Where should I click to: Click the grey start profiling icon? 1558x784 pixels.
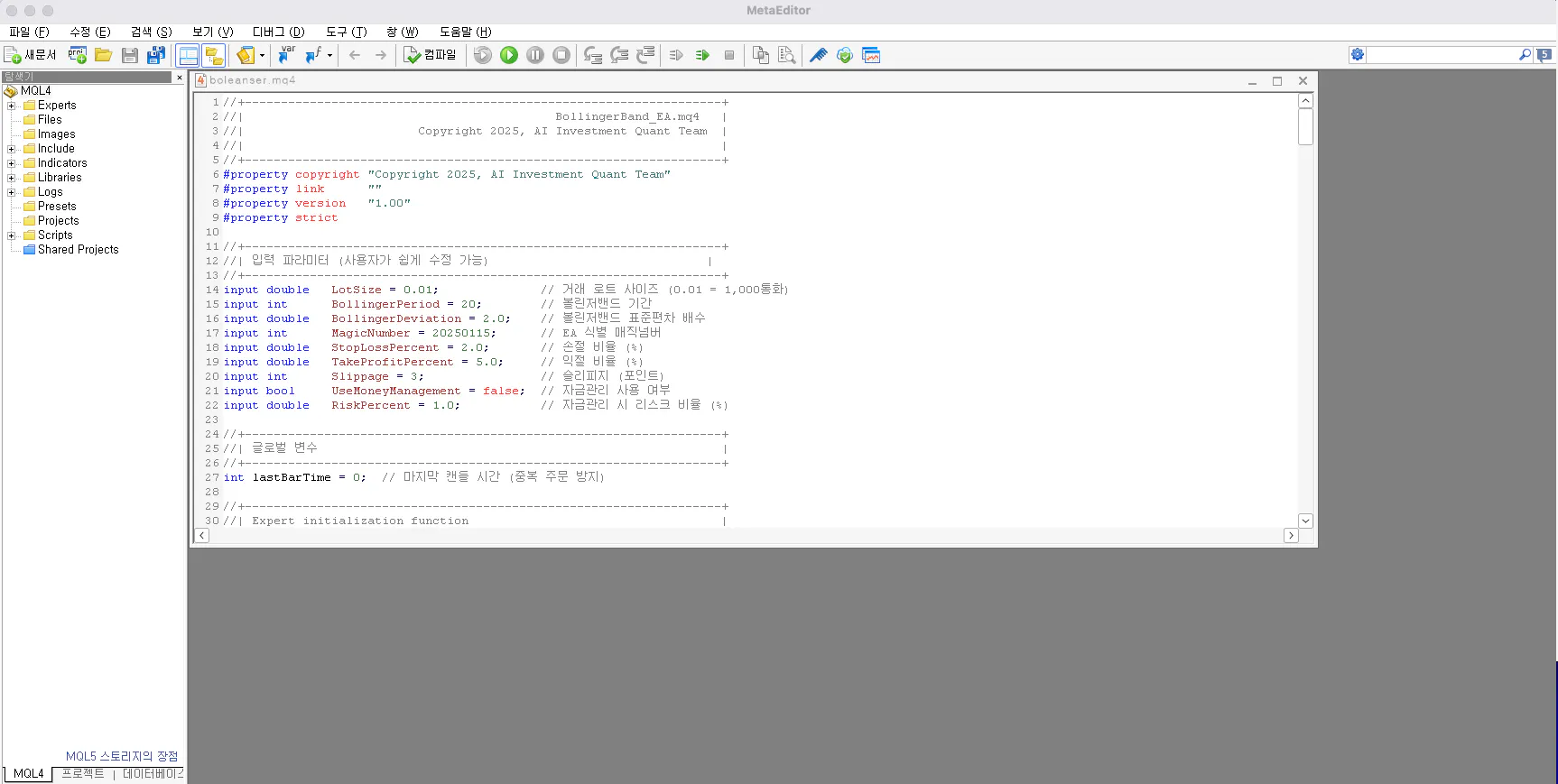coord(676,55)
